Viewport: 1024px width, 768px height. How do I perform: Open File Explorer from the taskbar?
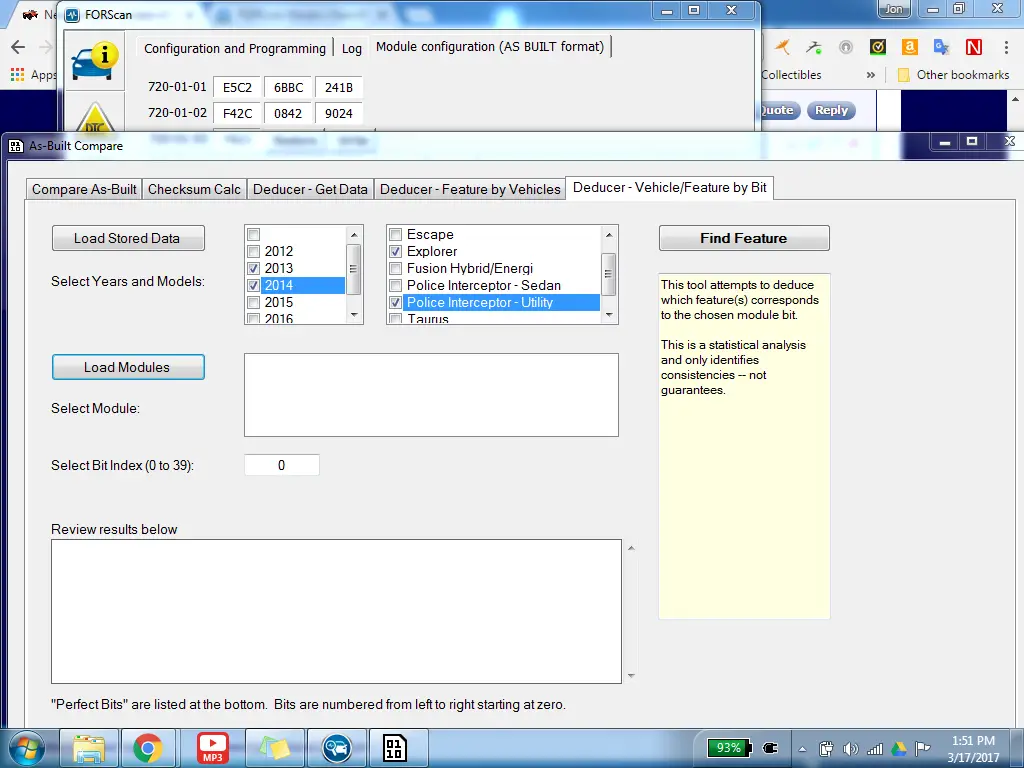tap(89, 748)
